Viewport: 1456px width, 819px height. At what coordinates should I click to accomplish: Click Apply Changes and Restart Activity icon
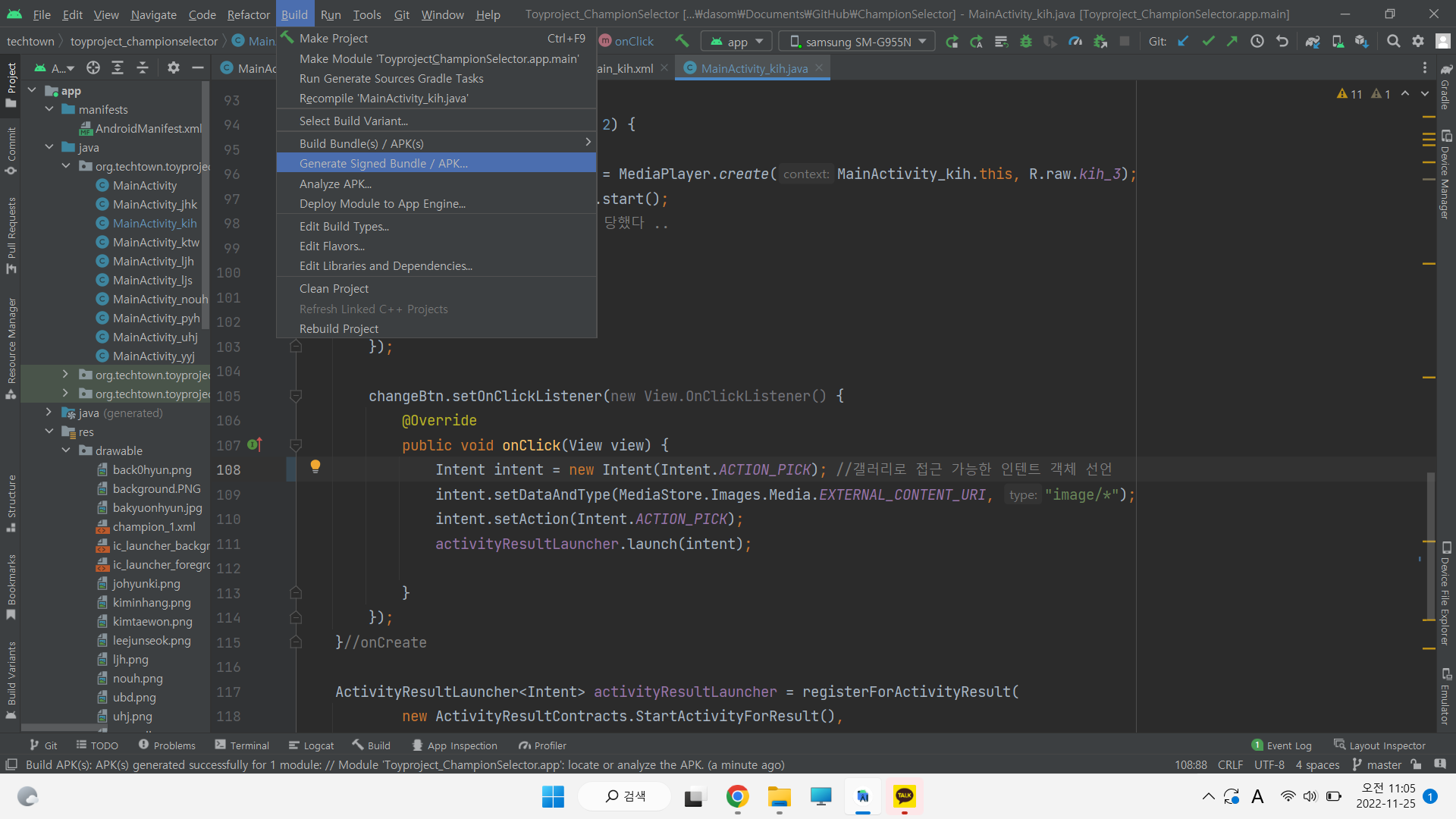pos(977,41)
